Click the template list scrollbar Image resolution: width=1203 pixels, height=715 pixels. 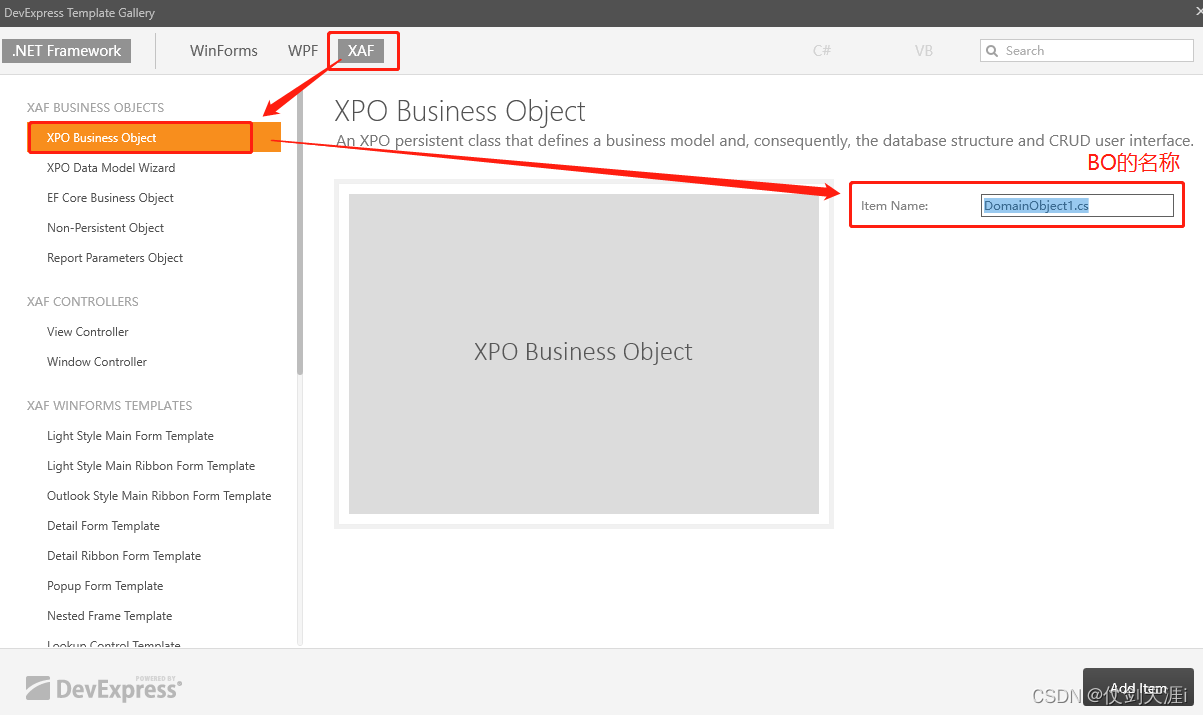coord(299,233)
